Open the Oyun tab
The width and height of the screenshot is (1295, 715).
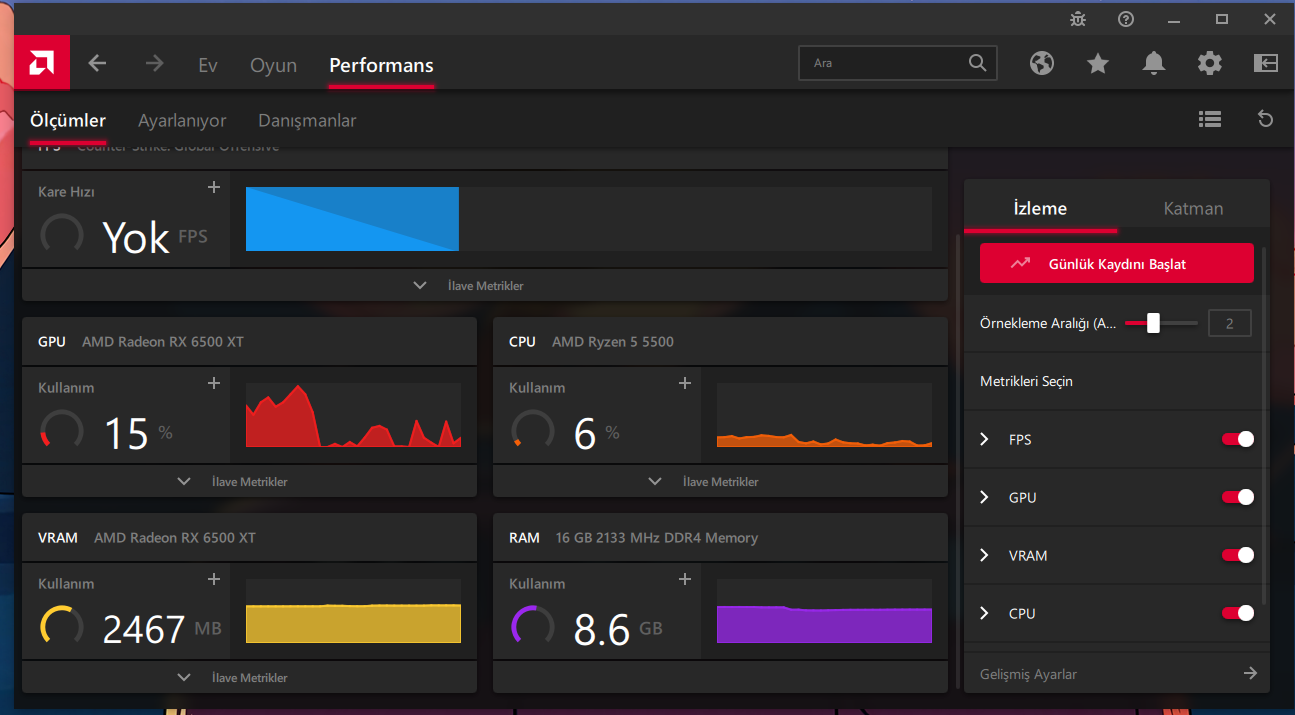pyautogui.click(x=273, y=65)
